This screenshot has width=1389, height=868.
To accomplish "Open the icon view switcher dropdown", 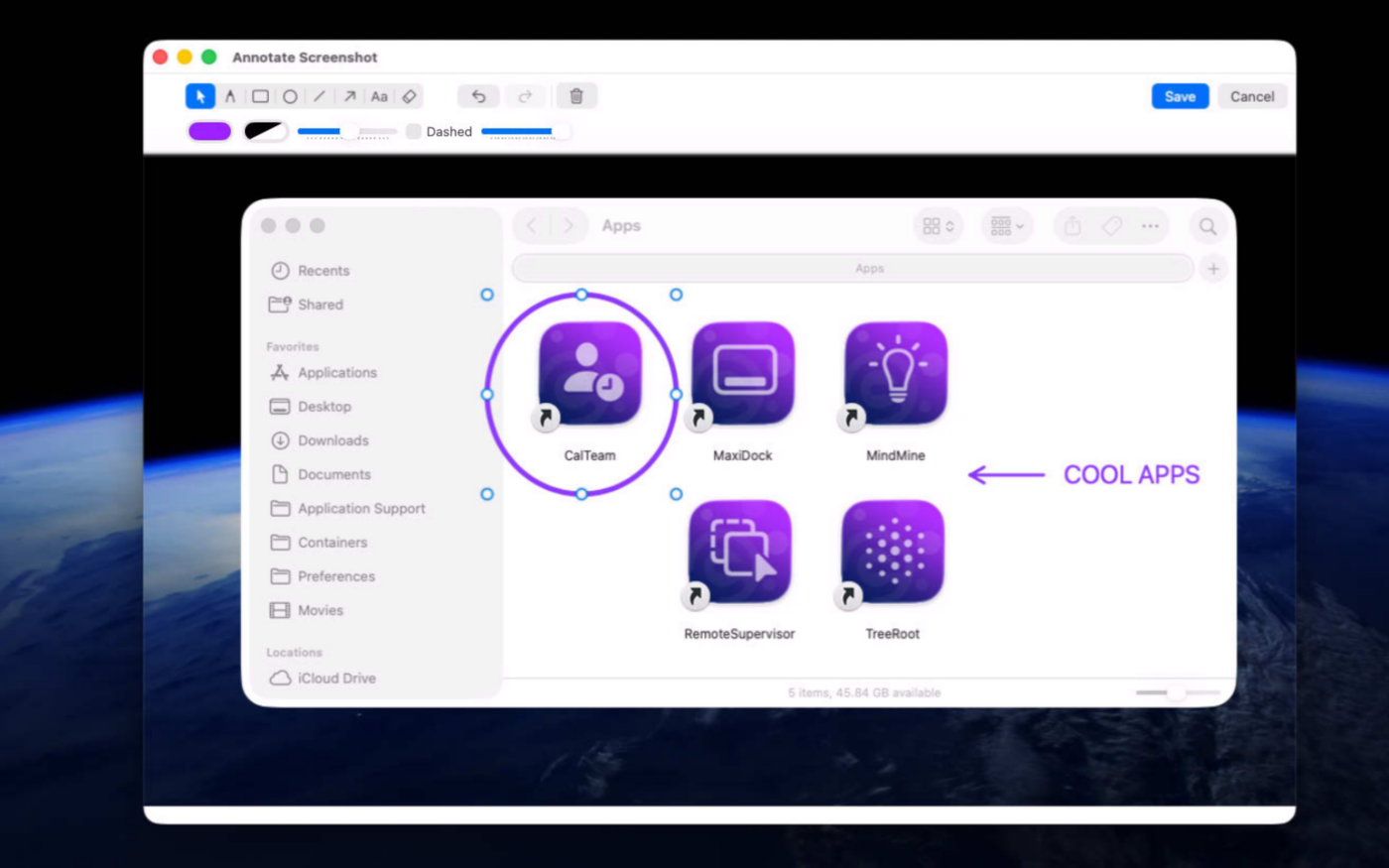I will tap(938, 226).
